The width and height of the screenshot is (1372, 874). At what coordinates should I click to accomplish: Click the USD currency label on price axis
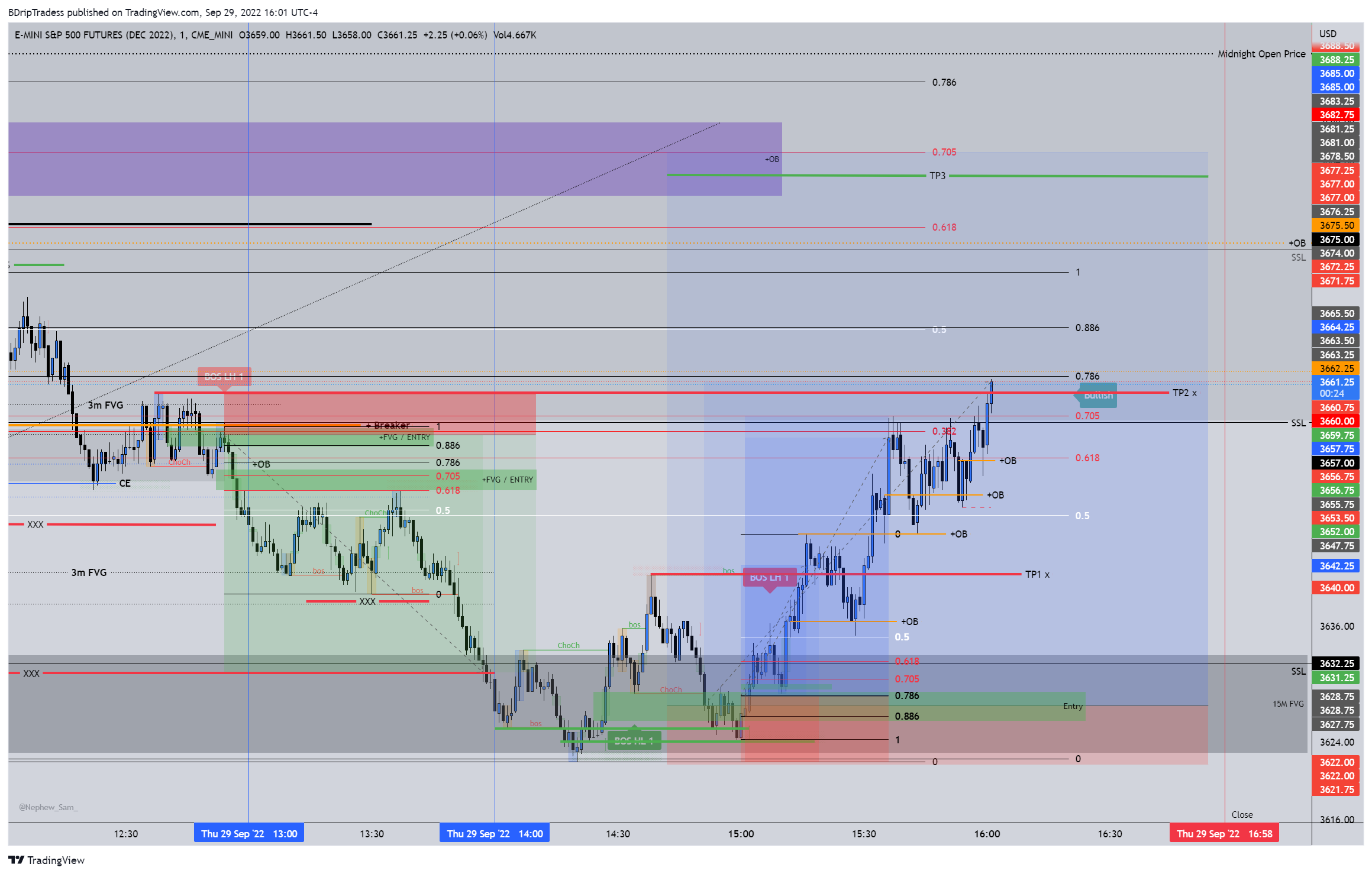click(1328, 34)
